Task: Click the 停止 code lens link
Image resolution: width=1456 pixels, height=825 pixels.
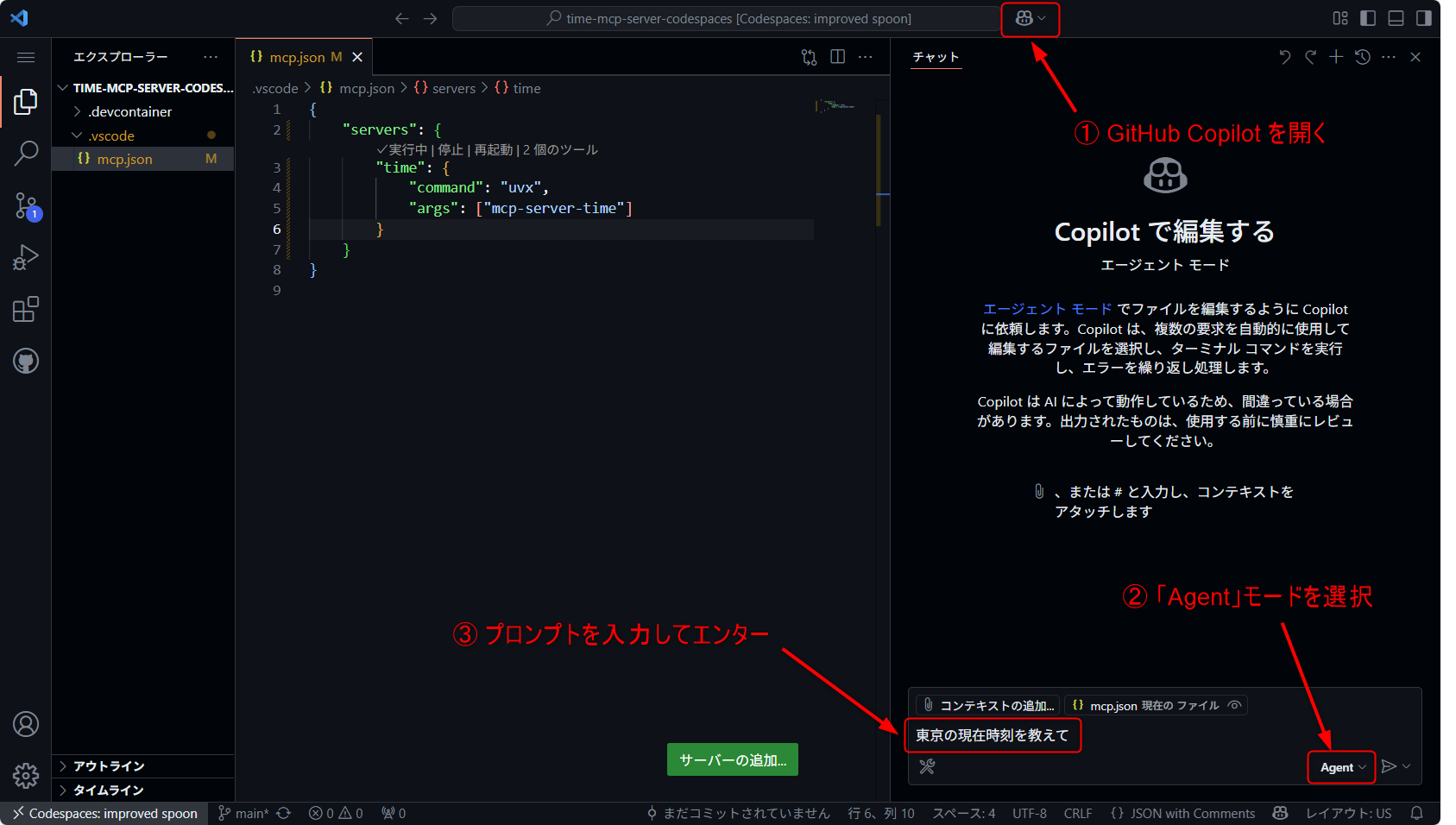Action: point(450,150)
